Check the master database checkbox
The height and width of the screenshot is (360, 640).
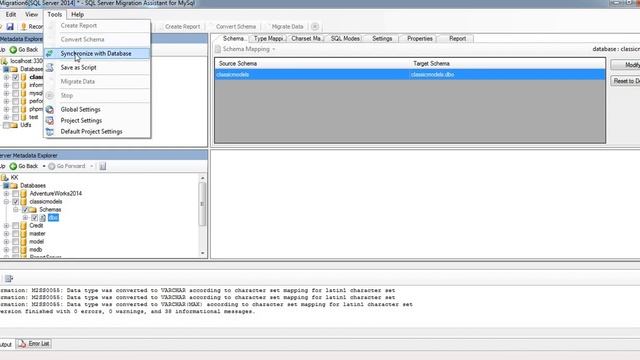(x=15, y=233)
